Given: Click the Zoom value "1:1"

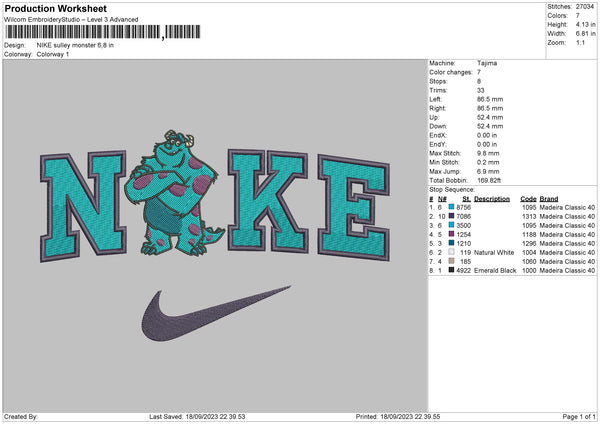Looking at the screenshot, I should (580, 42).
